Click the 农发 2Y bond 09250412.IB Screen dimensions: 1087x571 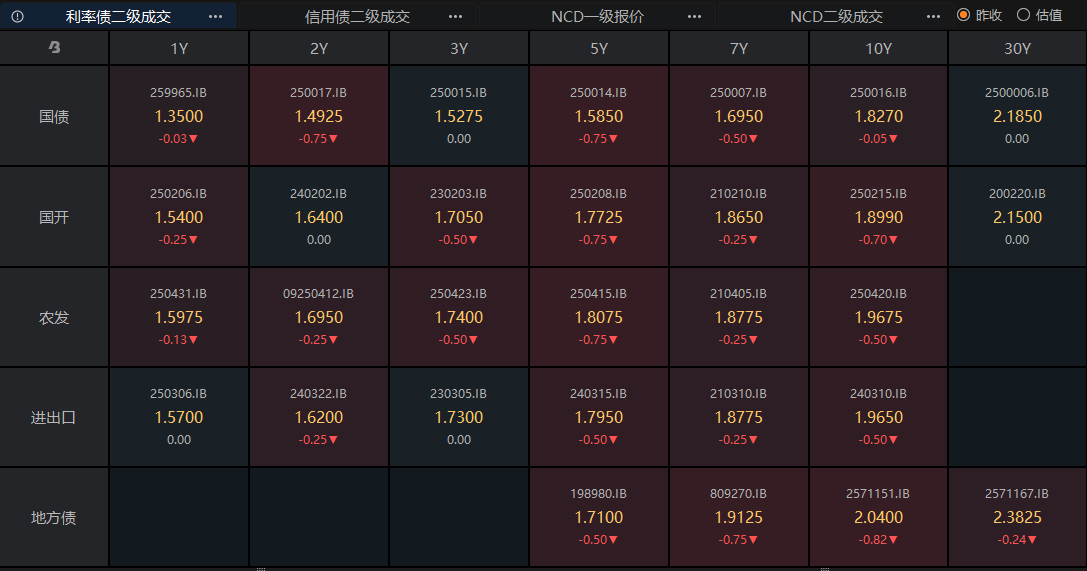pos(318,294)
